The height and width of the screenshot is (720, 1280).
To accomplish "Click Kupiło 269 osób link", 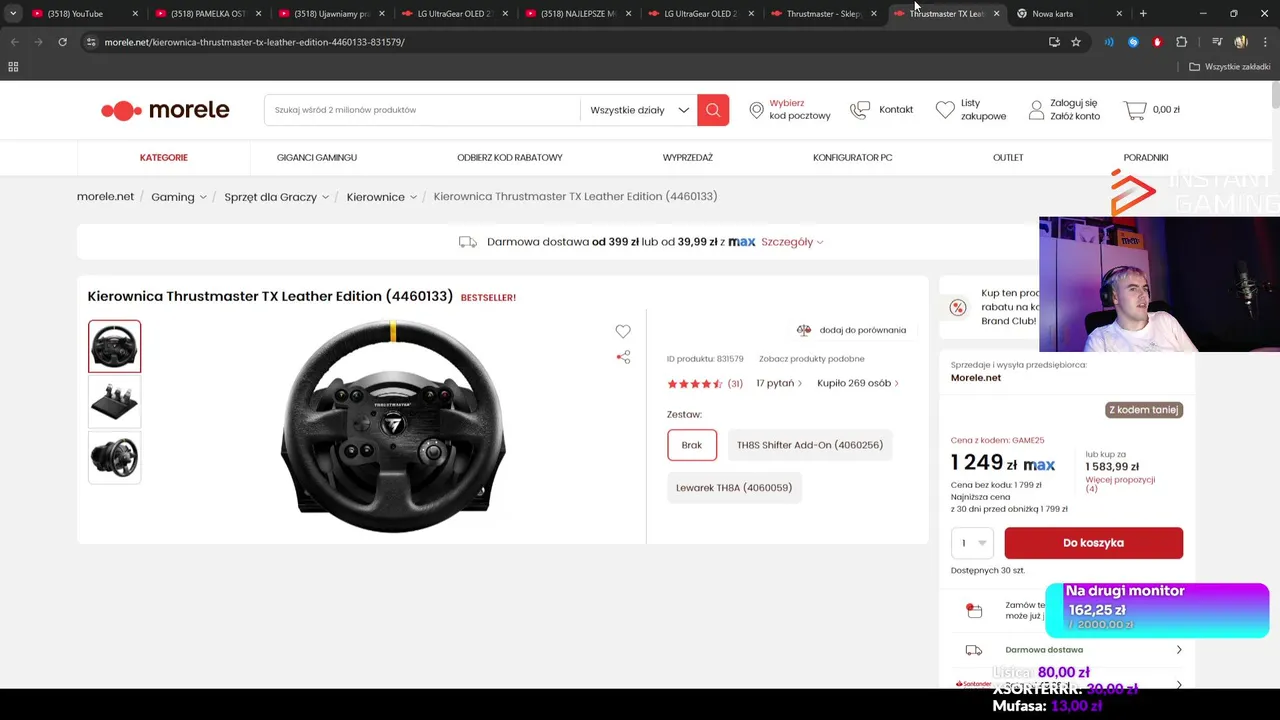I will pyautogui.click(x=858, y=383).
